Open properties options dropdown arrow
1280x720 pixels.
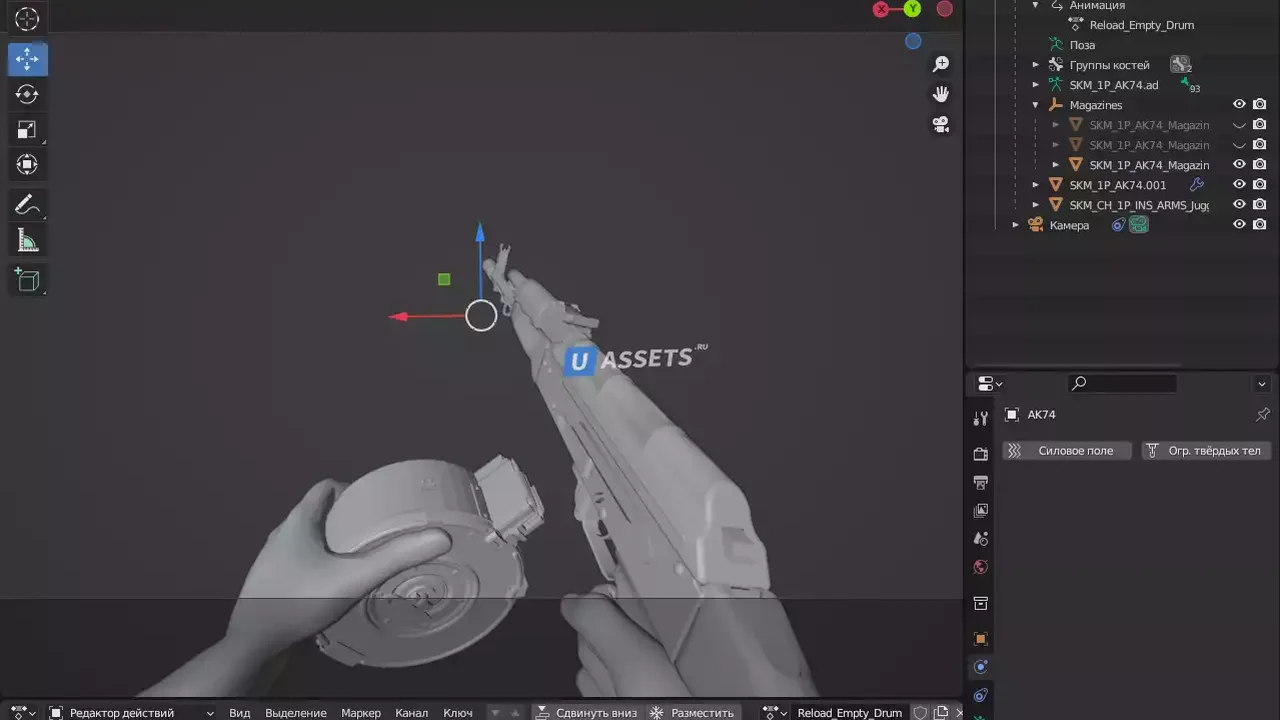(x=1262, y=384)
